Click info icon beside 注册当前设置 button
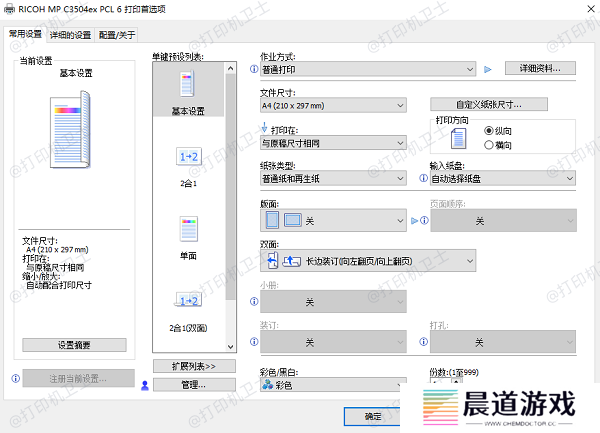 [x=16, y=378]
